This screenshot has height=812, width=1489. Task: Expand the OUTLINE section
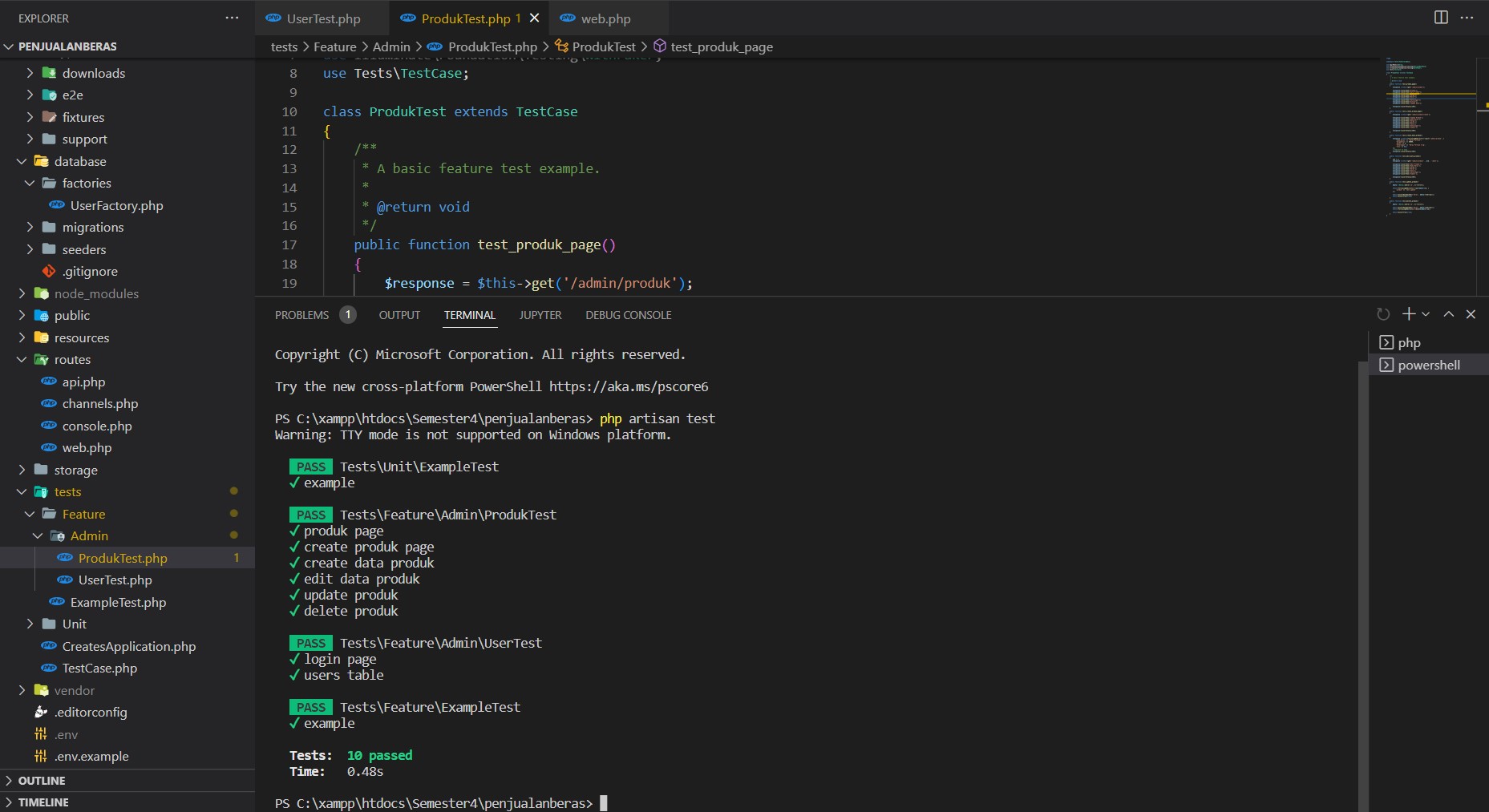pos(127,780)
